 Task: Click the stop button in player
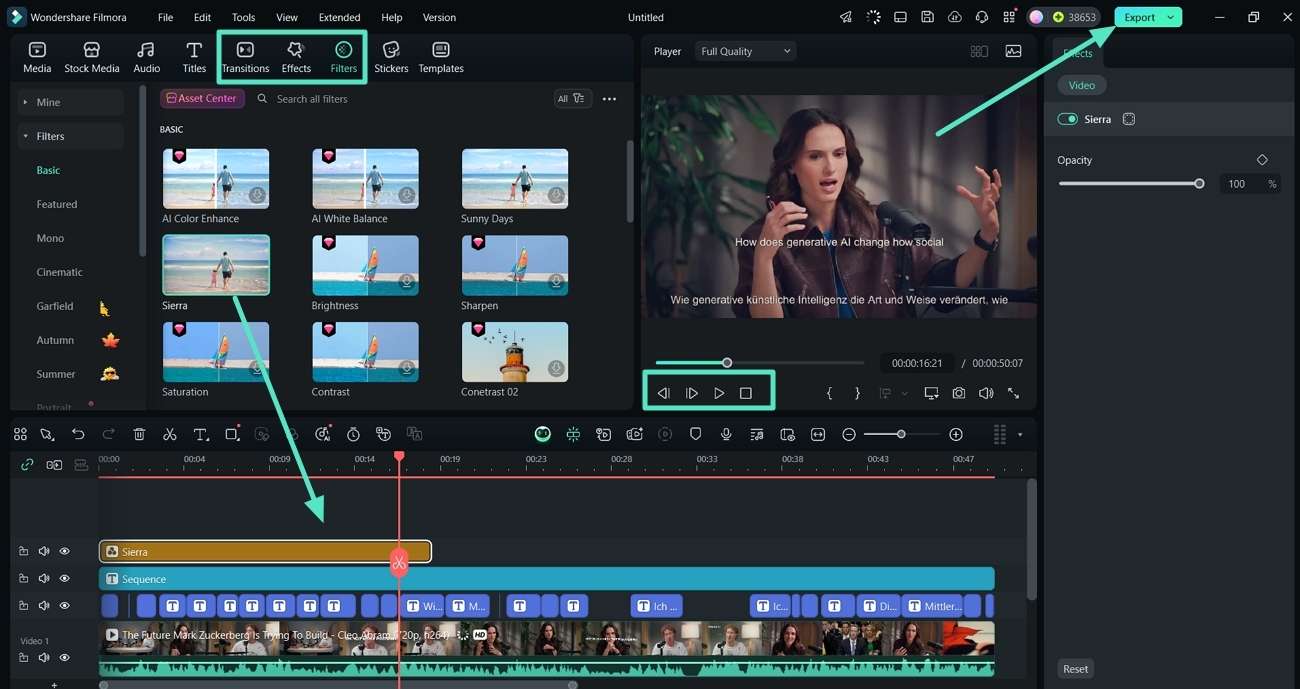click(746, 393)
